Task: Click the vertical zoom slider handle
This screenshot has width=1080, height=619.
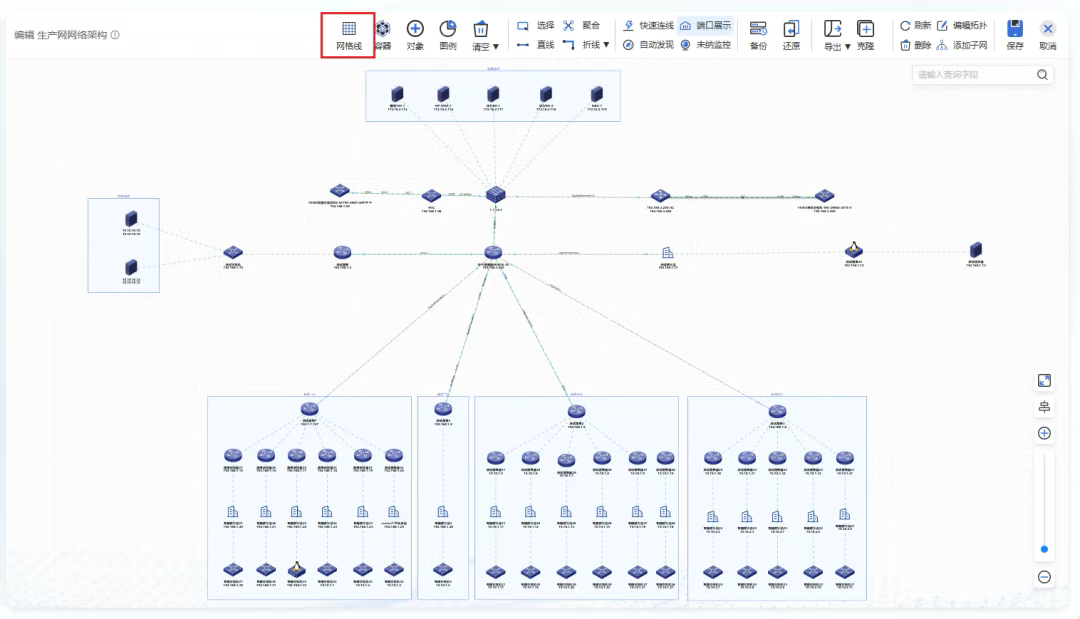Action: [x=1044, y=549]
